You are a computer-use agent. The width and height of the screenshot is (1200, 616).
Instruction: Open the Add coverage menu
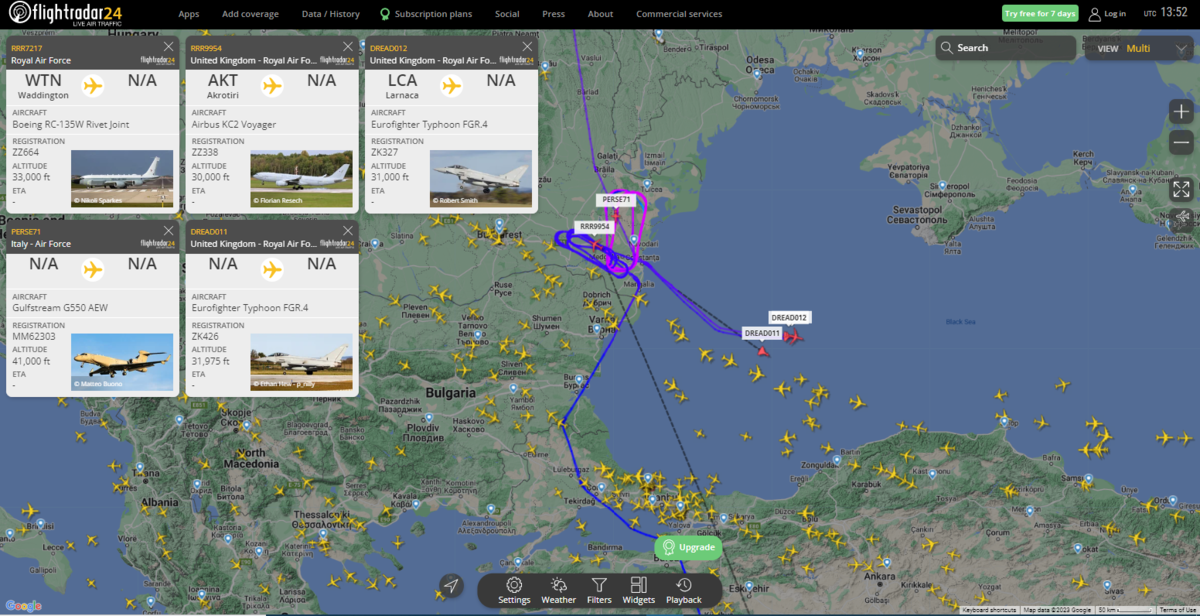point(250,14)
